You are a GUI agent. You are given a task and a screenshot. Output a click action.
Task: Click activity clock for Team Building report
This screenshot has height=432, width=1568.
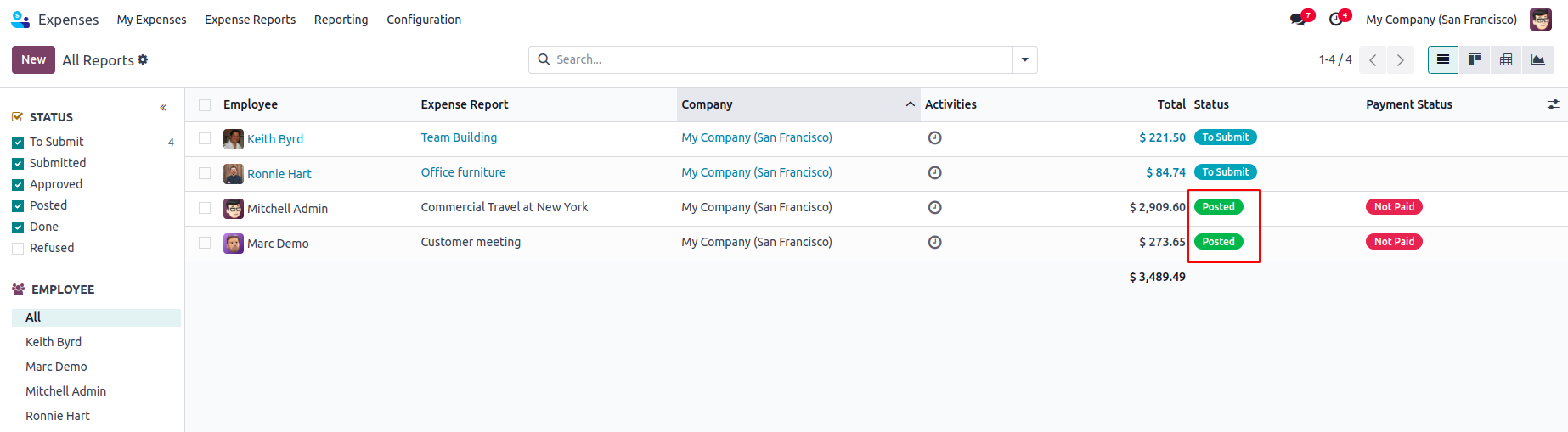click(934, 137)
